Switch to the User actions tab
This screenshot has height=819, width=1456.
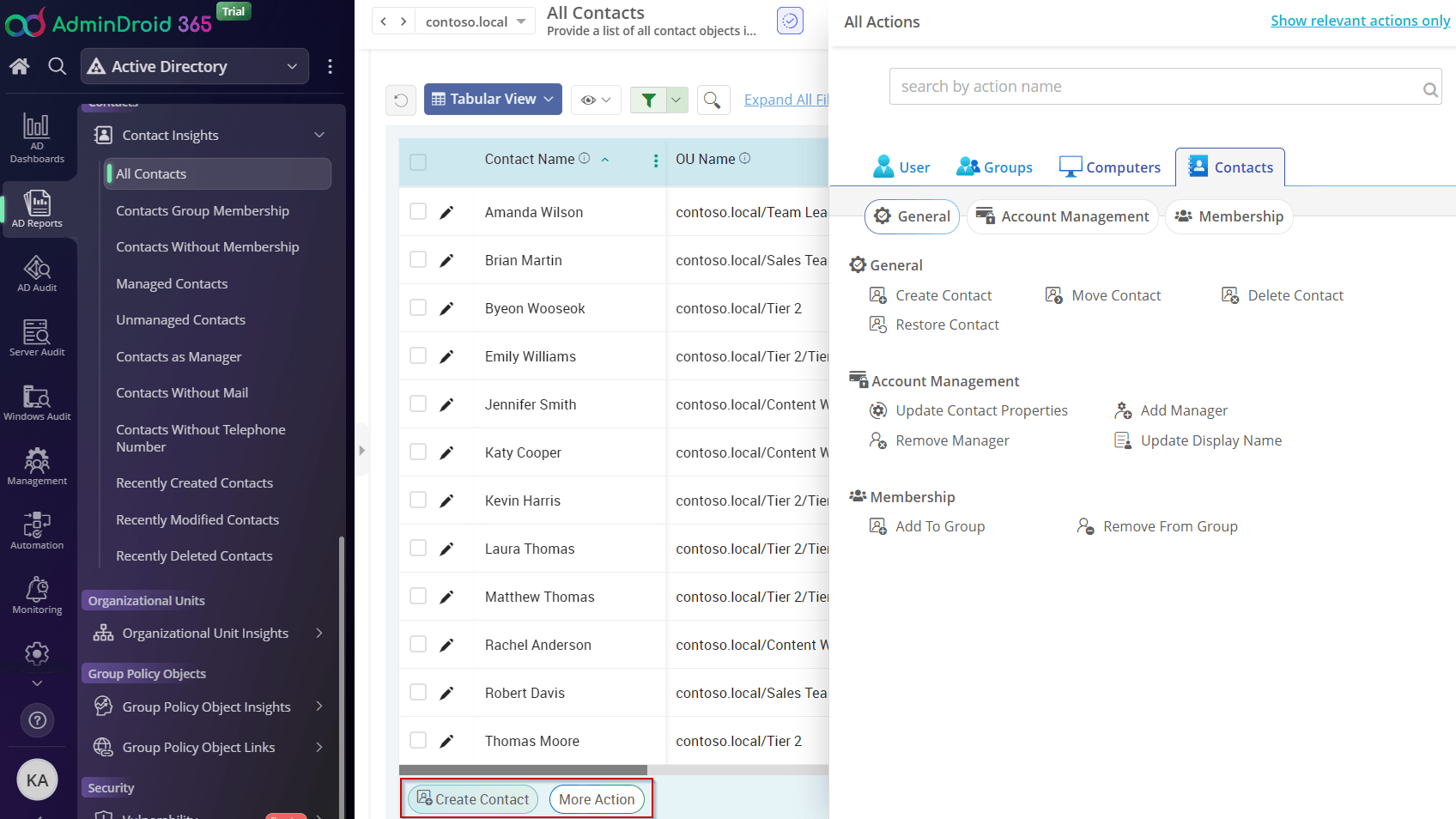coord(901,167)
